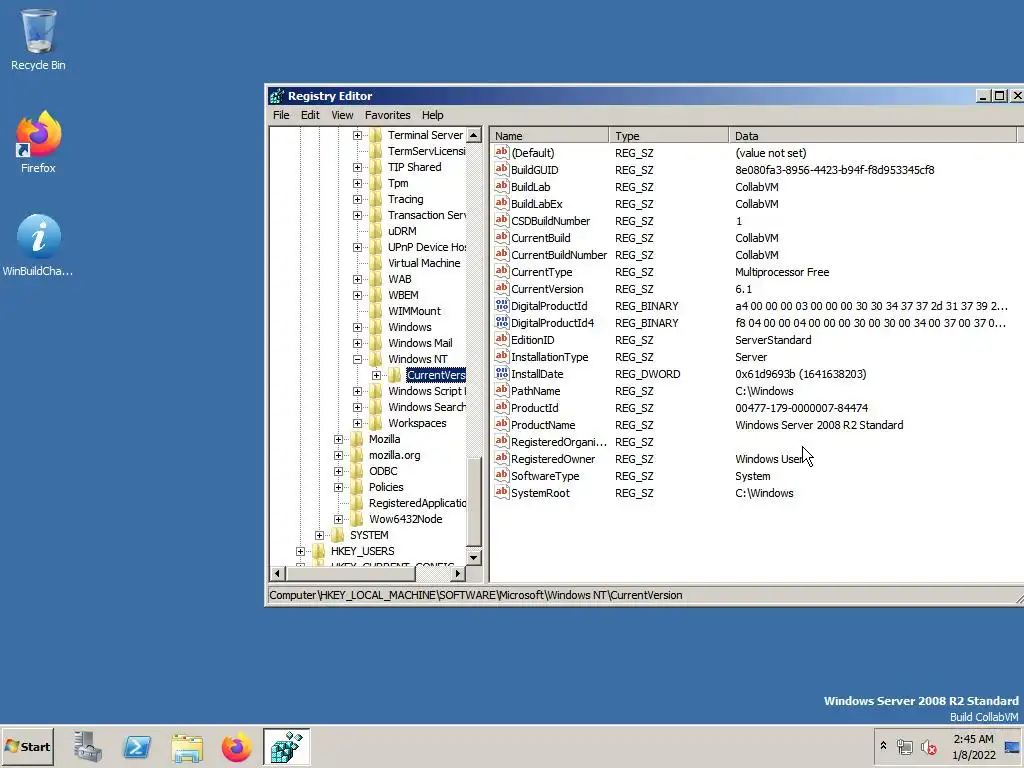Select the BuildLabEx value icon
Screen dimensions: 1024x768
click(502, 203)
